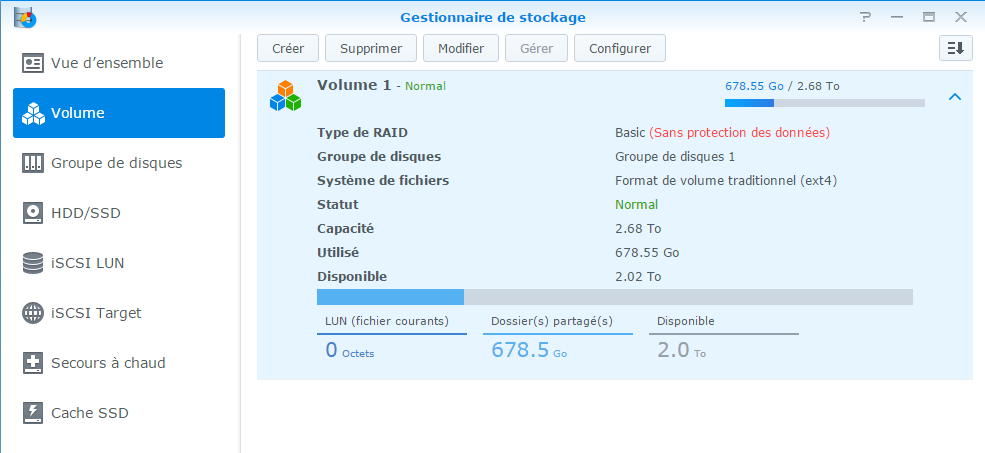Click the Système de fichiers label
Viewport: 985px width, 453px height.
click(x=383, y=181)
